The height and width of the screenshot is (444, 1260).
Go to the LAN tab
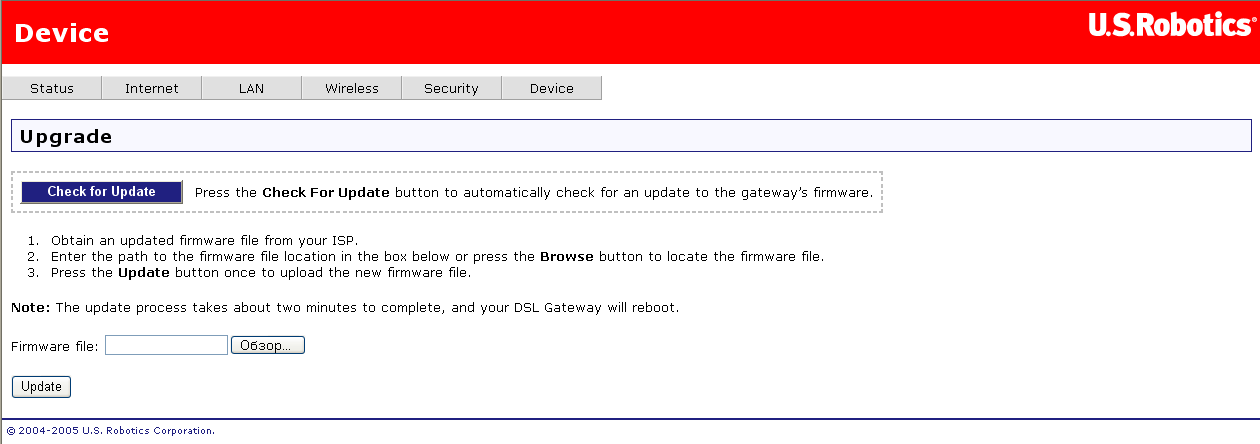(x=251, y=88)
